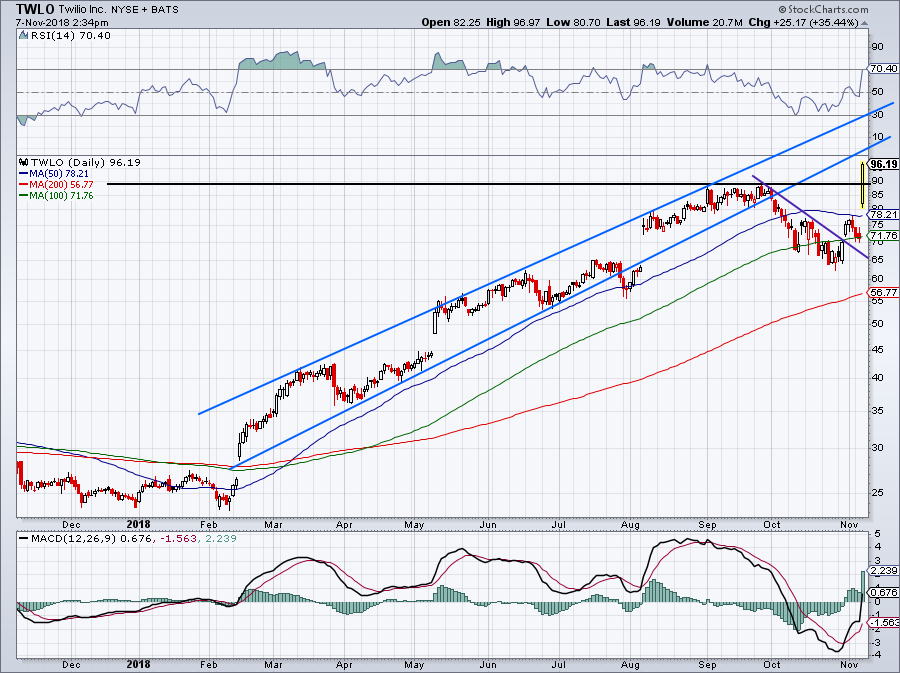Click the TWLO ticker symbol in the header
Screen dimensions: 900x673
click(36, 9)
